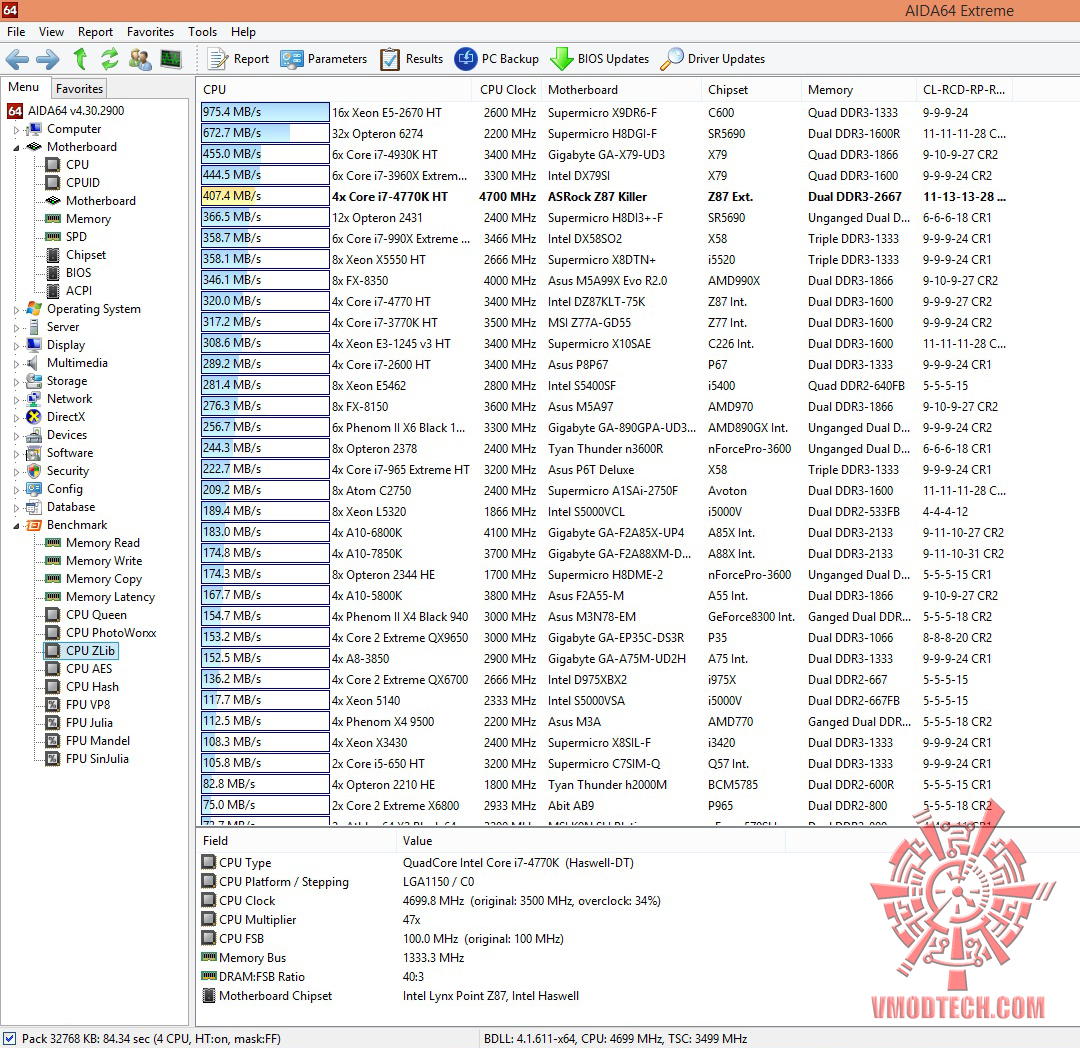Click the Forward navigation arrow
1080x1048 pixels.
[48, 59]
